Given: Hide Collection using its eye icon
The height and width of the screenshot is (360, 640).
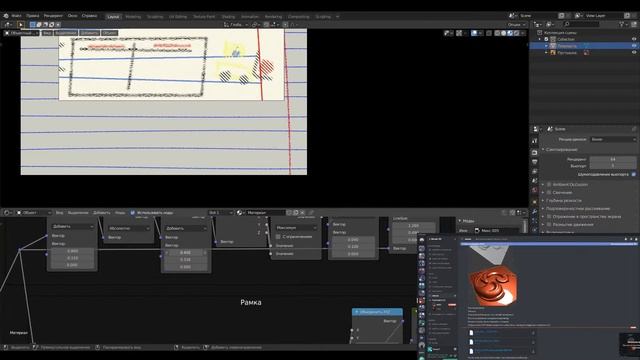Looking at the screenshot, I should (x=634, y=39).
